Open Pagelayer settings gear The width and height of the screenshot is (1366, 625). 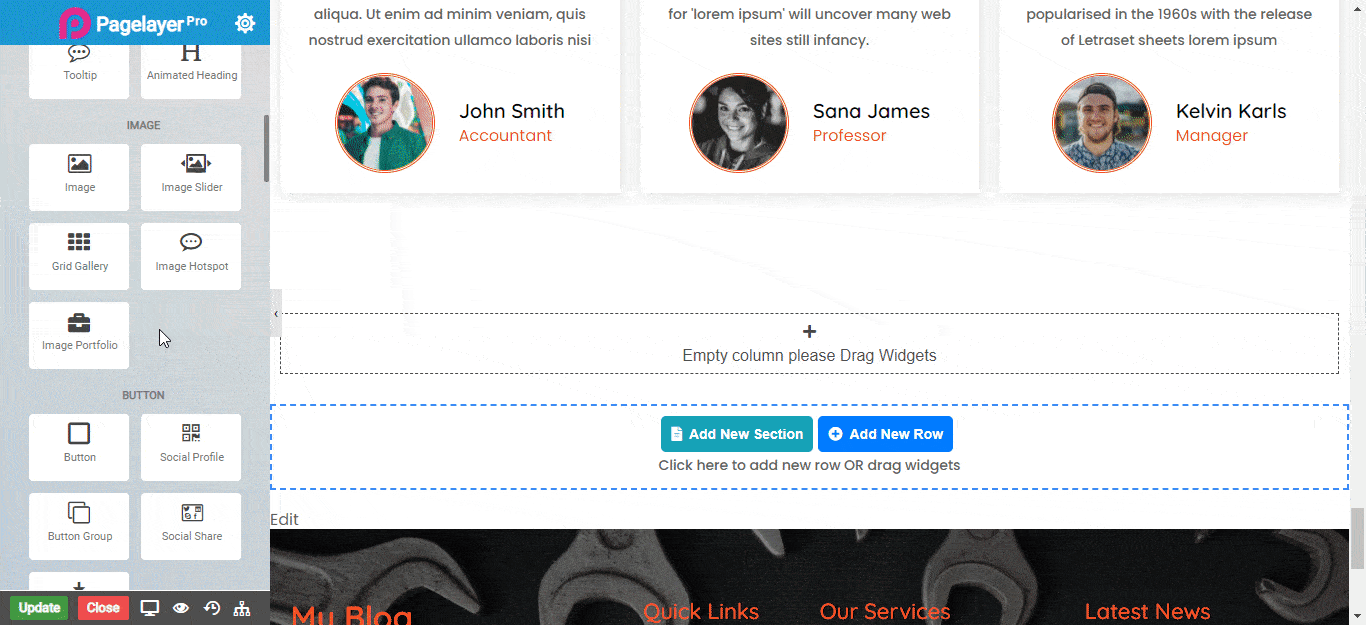click(x=245, y=23)
